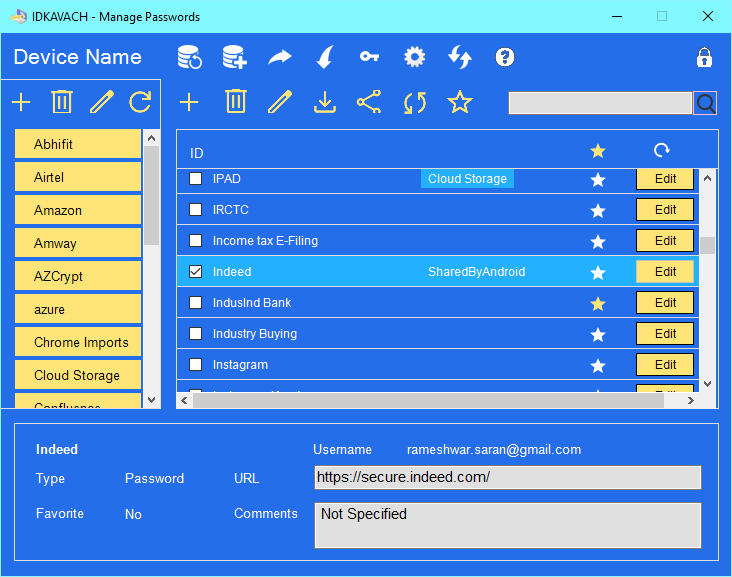732x577 pixels.
Task: Open the help question mark icon
Action: [505, 57]
